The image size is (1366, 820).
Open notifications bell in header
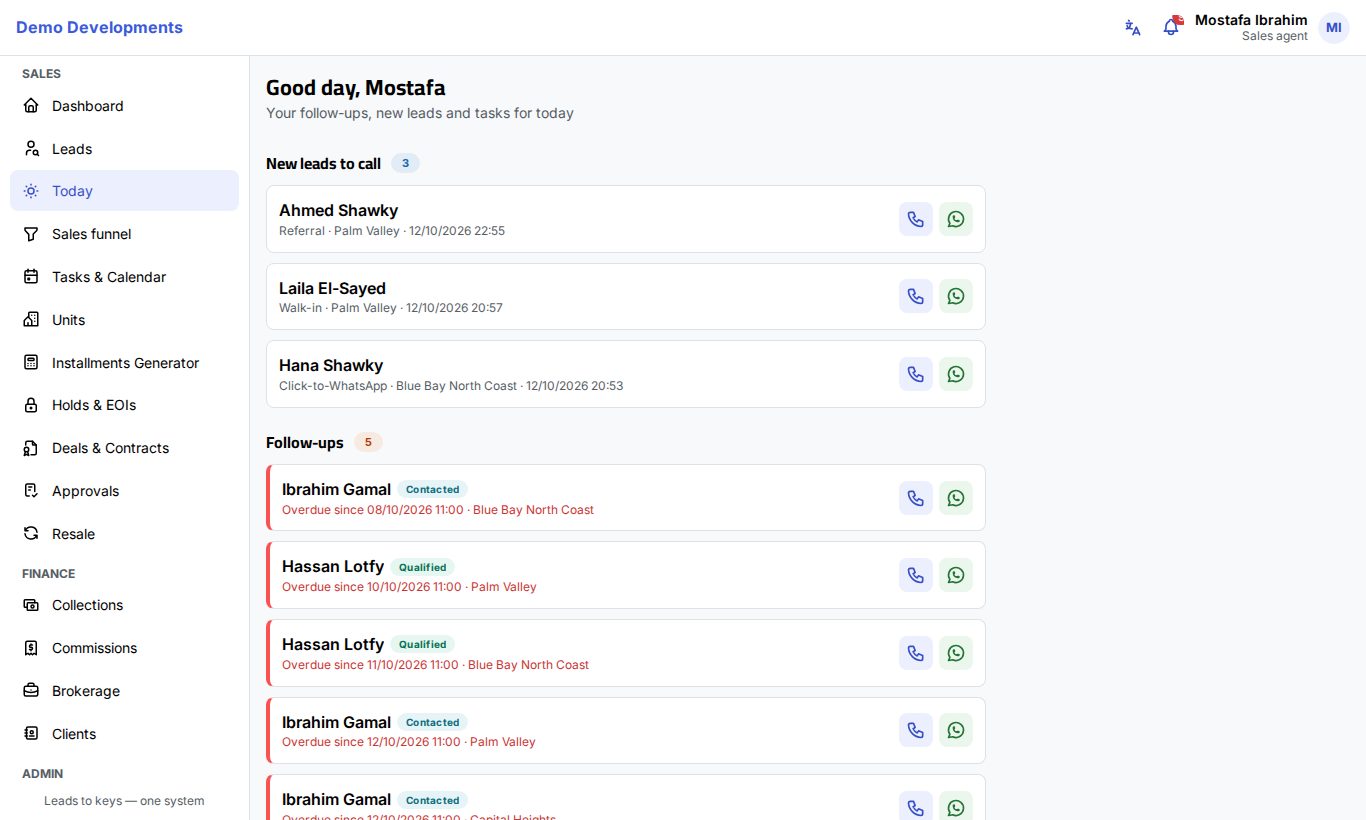[1171, 28]
